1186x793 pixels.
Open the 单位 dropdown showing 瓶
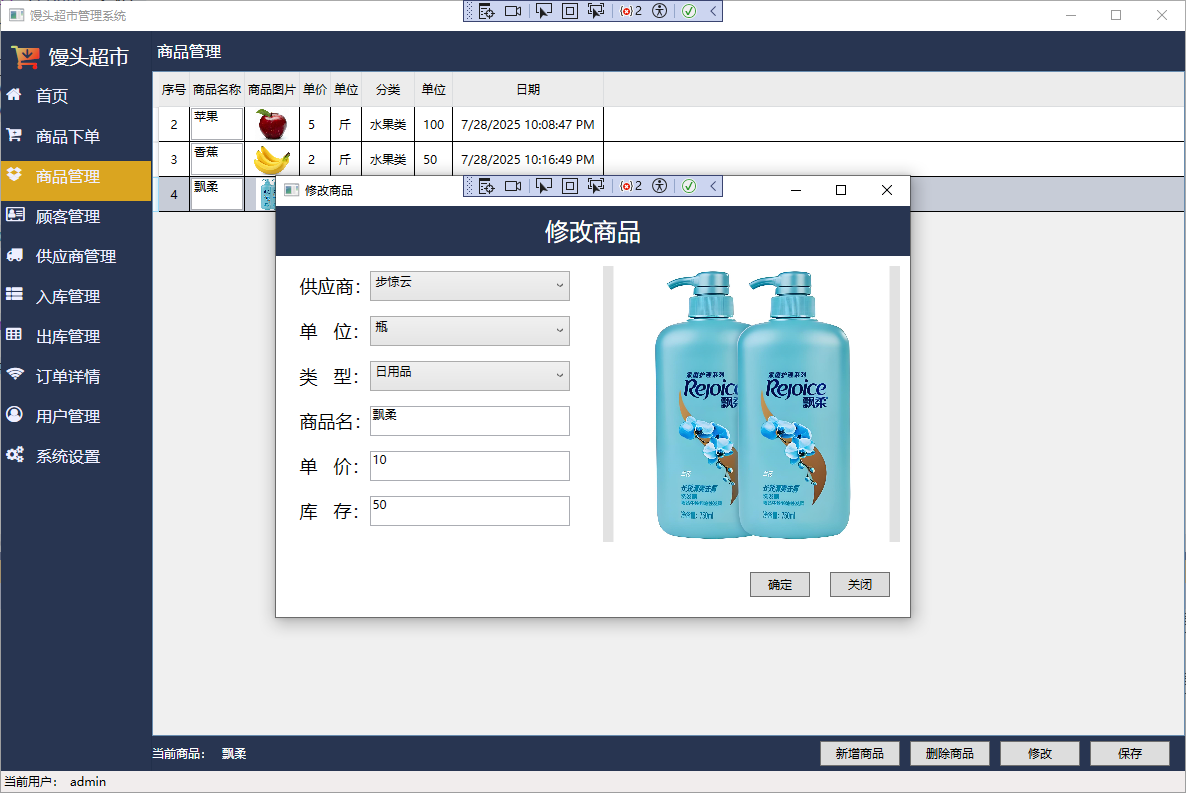(x=470, y=331)
